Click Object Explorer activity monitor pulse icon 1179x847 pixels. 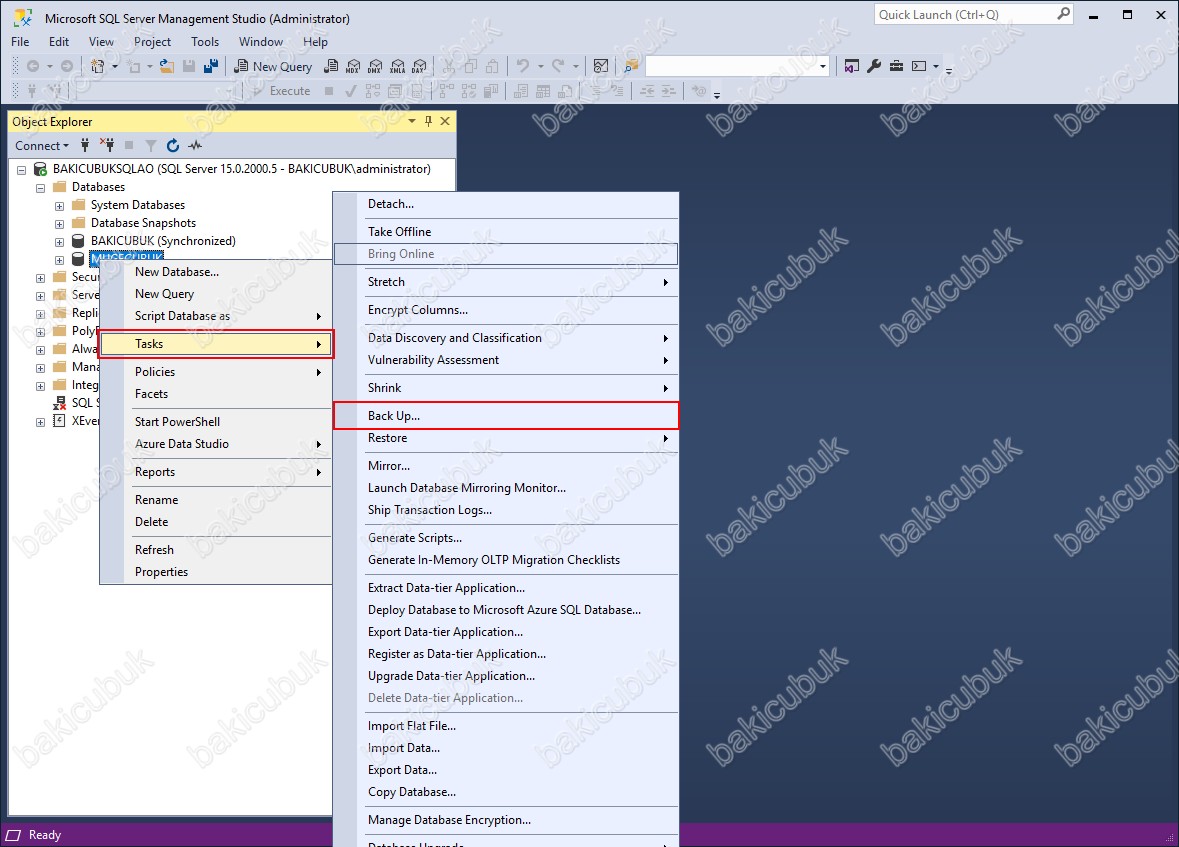point(195,145)
